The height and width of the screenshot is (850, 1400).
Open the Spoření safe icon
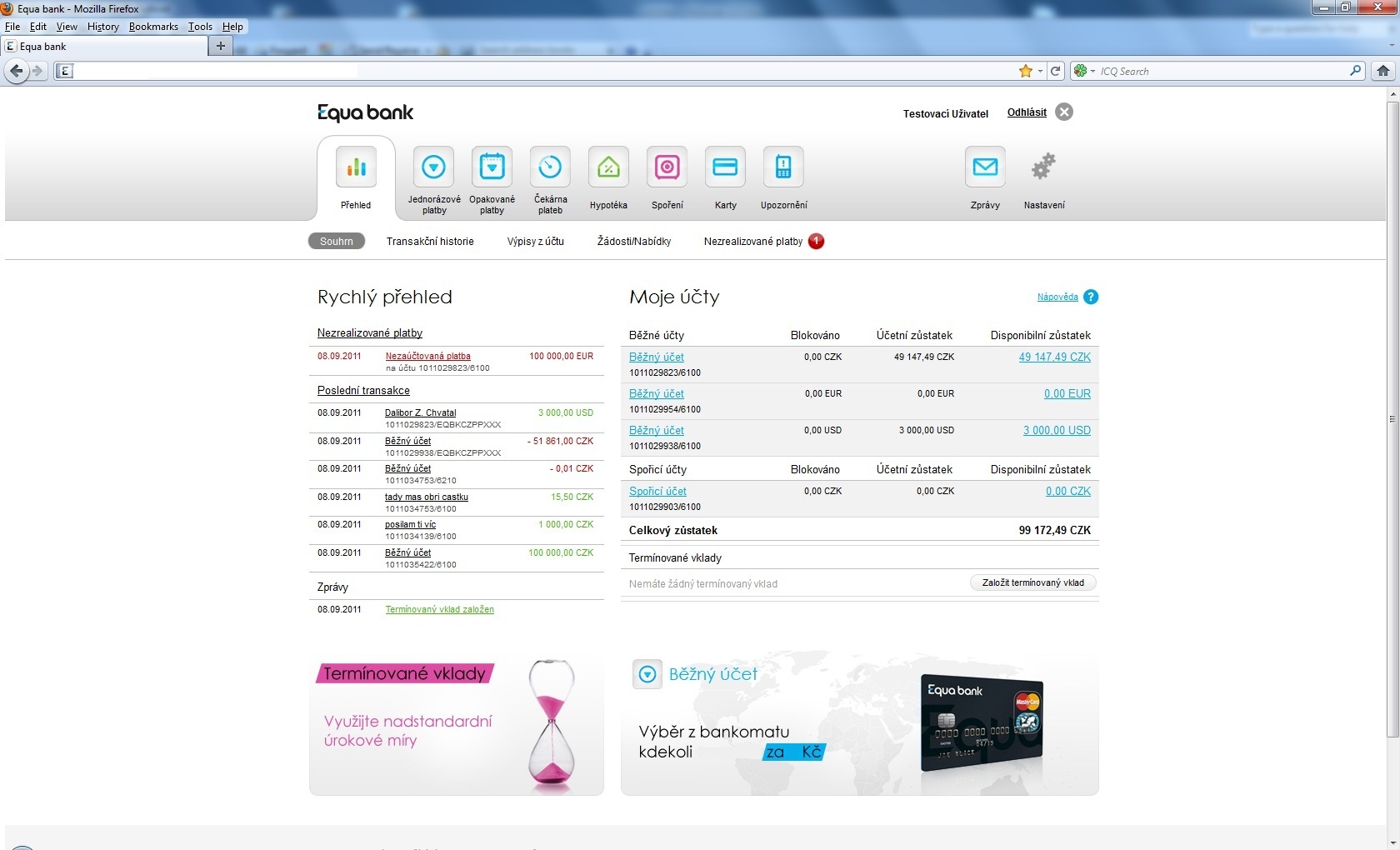[x=667, y=167]
